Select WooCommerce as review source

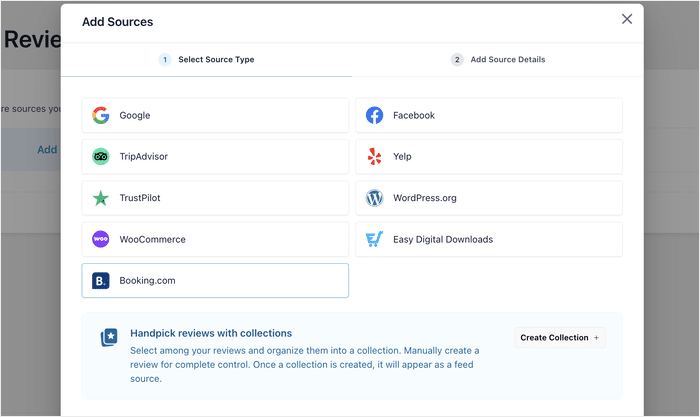pyautogui.click(x=215, y=239)
